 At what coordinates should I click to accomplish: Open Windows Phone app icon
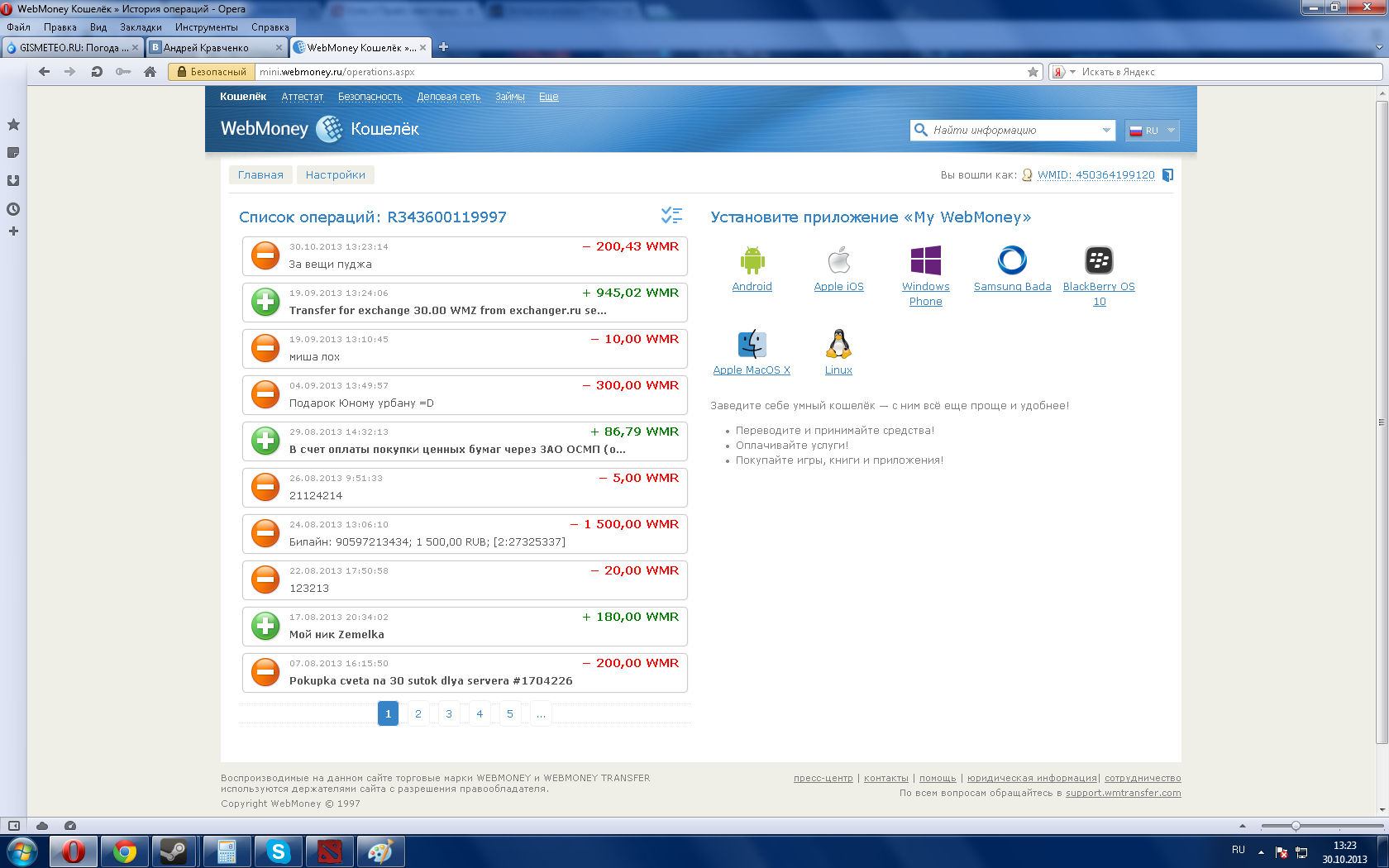(x=926, y=260)
